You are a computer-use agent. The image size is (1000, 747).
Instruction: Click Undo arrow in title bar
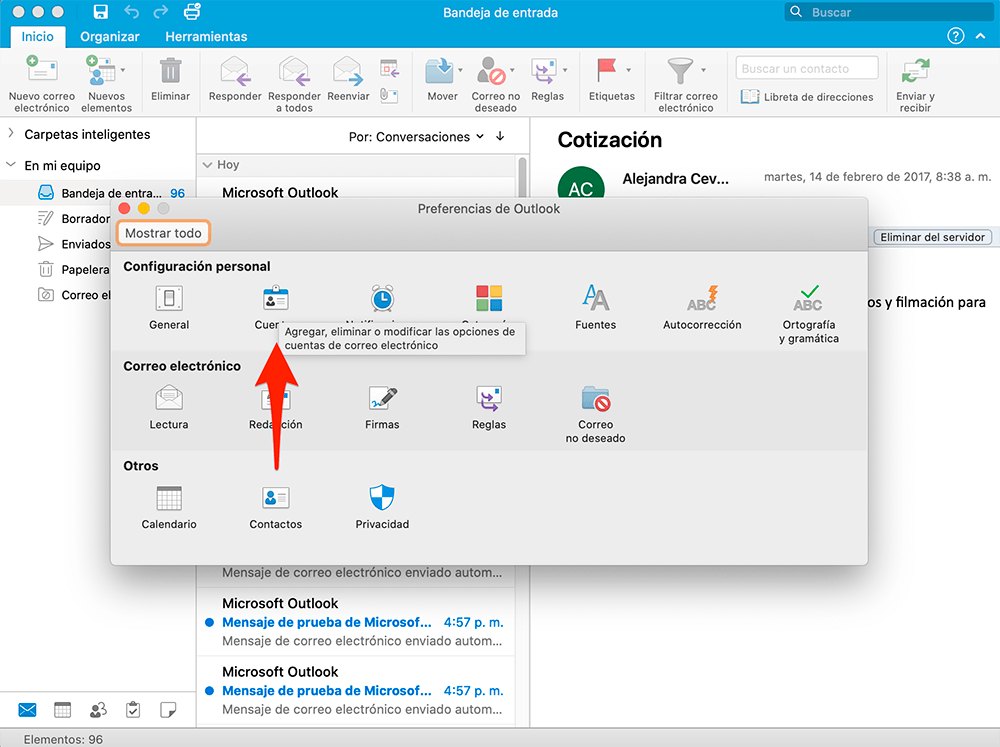click(x=131, y=11)
